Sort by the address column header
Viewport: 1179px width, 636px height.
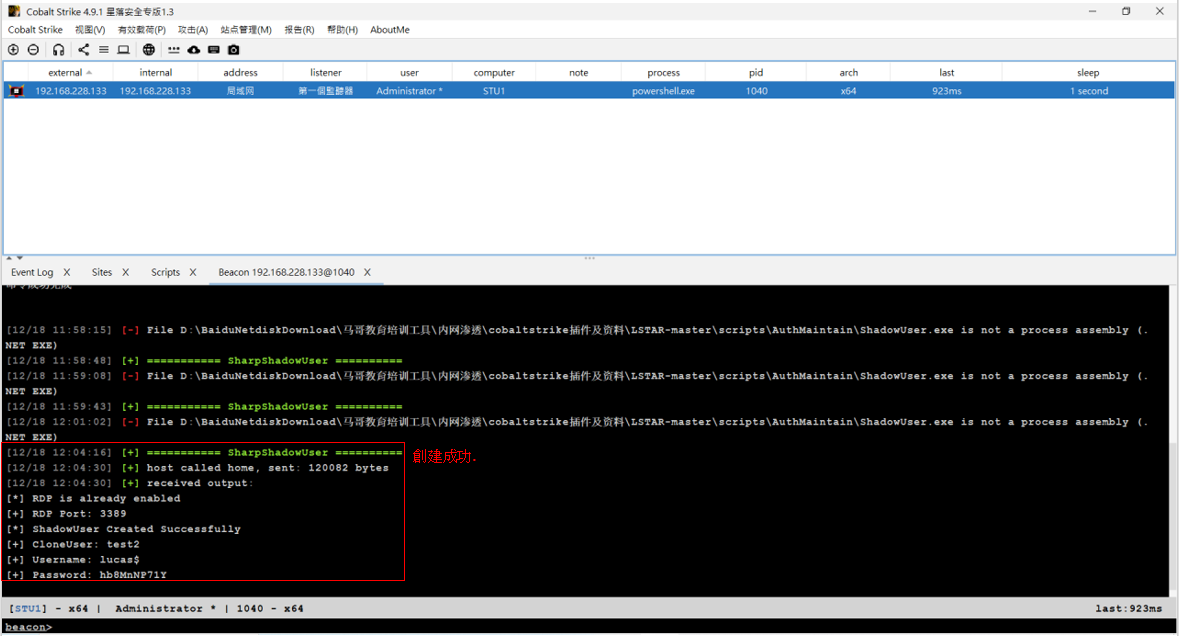point(241,72)
